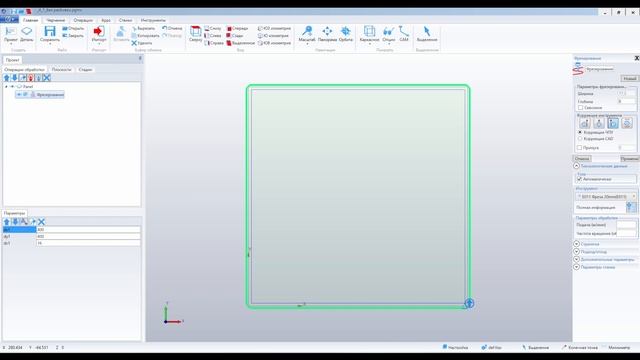This screenshot has height=360, width=640.
Task: Select the Снизу (bottom) view
Action: [213, 29]
